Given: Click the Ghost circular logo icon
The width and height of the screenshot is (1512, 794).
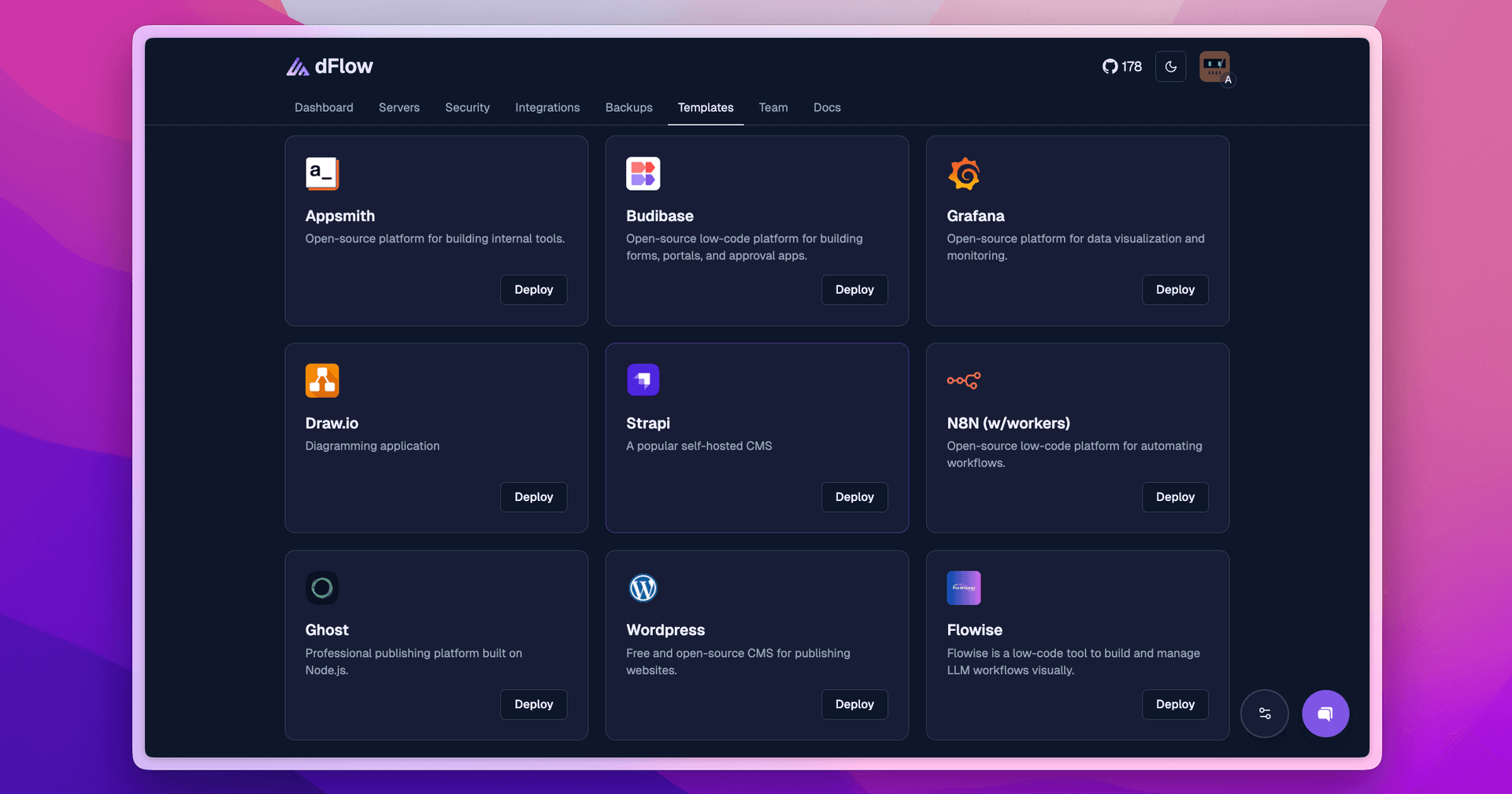Looking at the screenshot, I should point(322,587).
